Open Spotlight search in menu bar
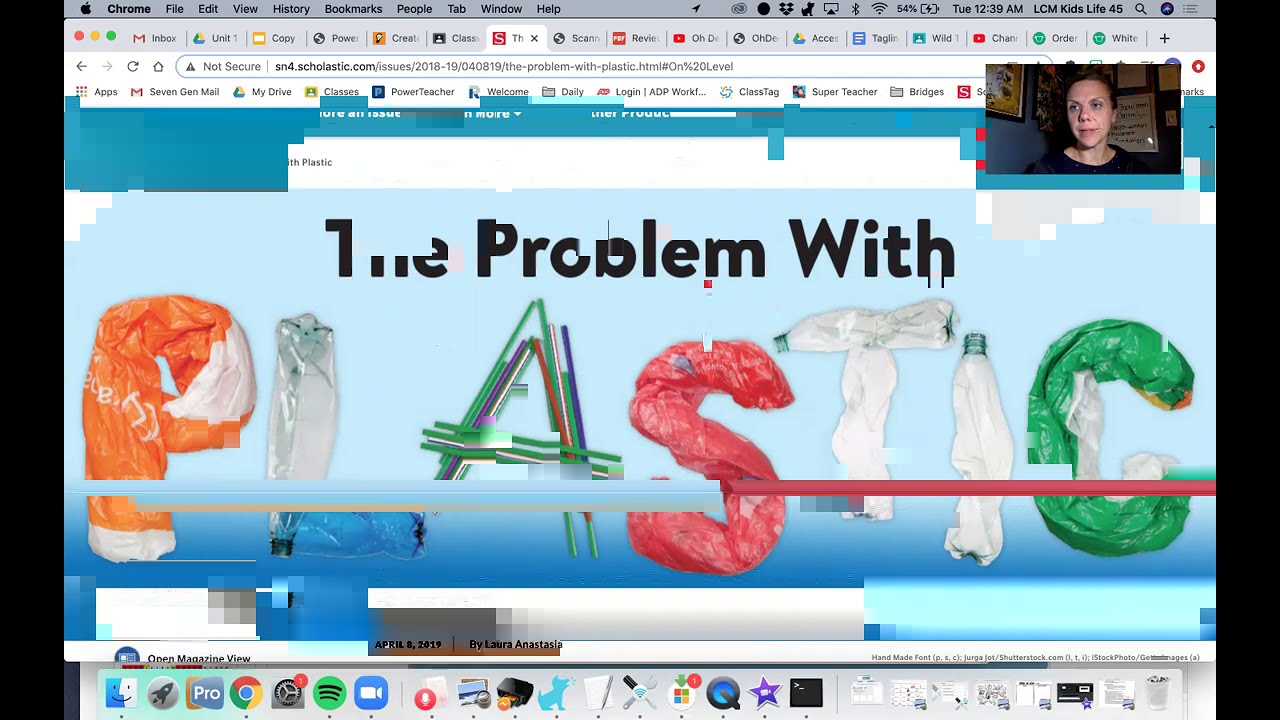 (x=1141, y=9)
